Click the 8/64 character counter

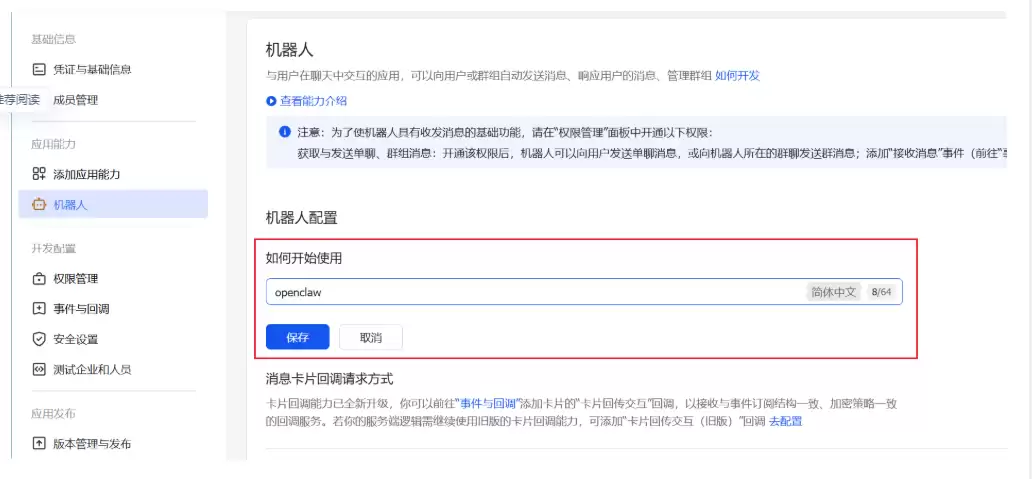881,292
